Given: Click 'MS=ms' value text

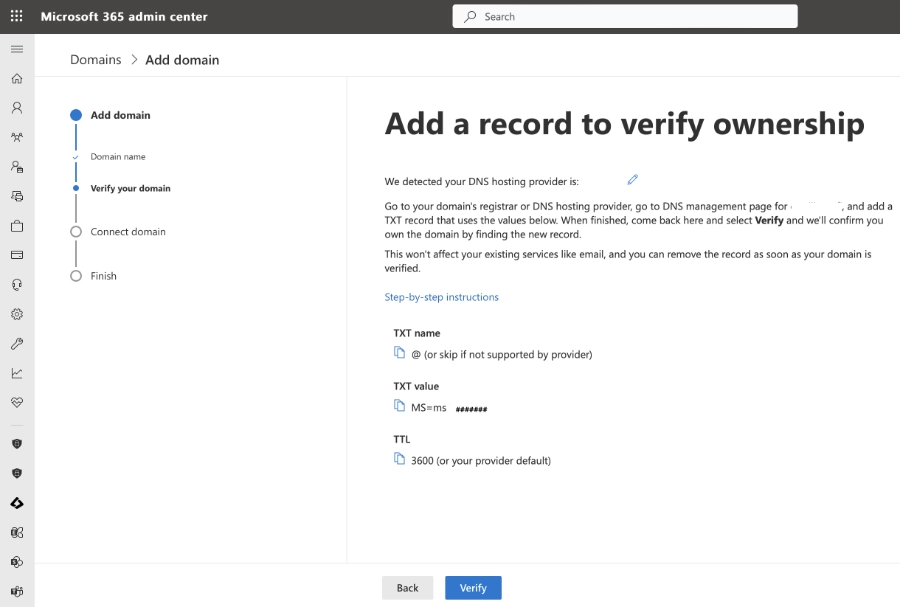Looking at the screenshot, I should click(429, 408).
